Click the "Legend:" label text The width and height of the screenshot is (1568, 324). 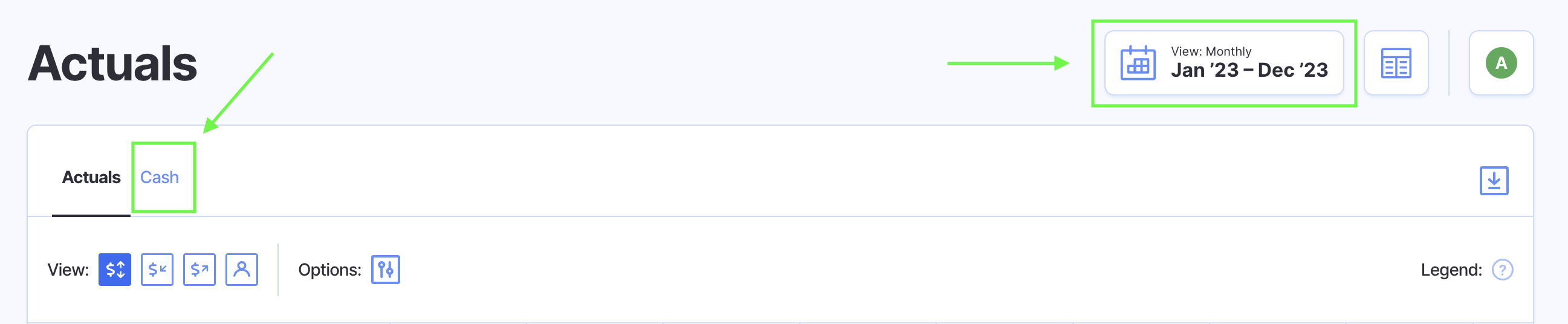[1451, 270]
